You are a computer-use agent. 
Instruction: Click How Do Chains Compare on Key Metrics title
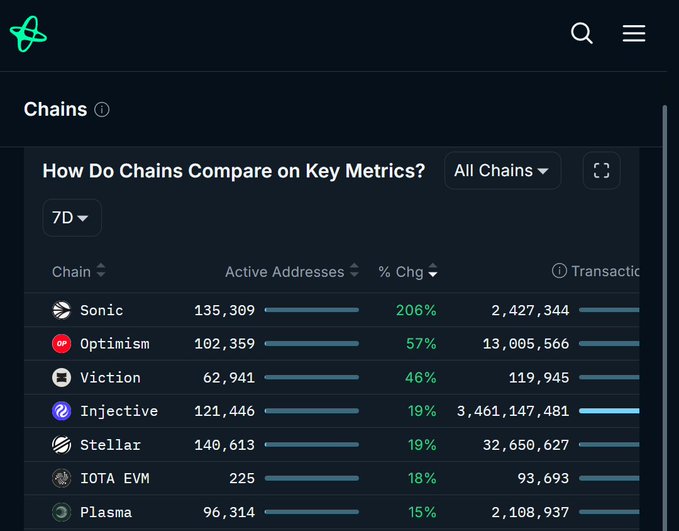234,171
